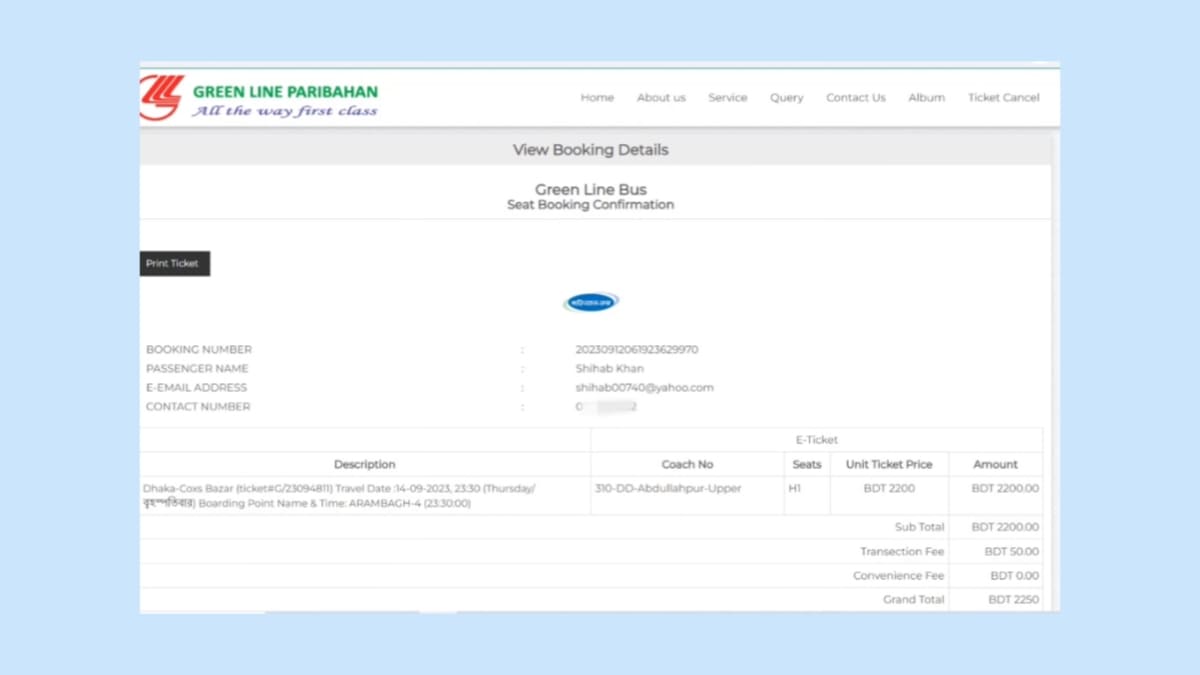Click the Seats column header

pyautogui.click(x=806, y=464)
